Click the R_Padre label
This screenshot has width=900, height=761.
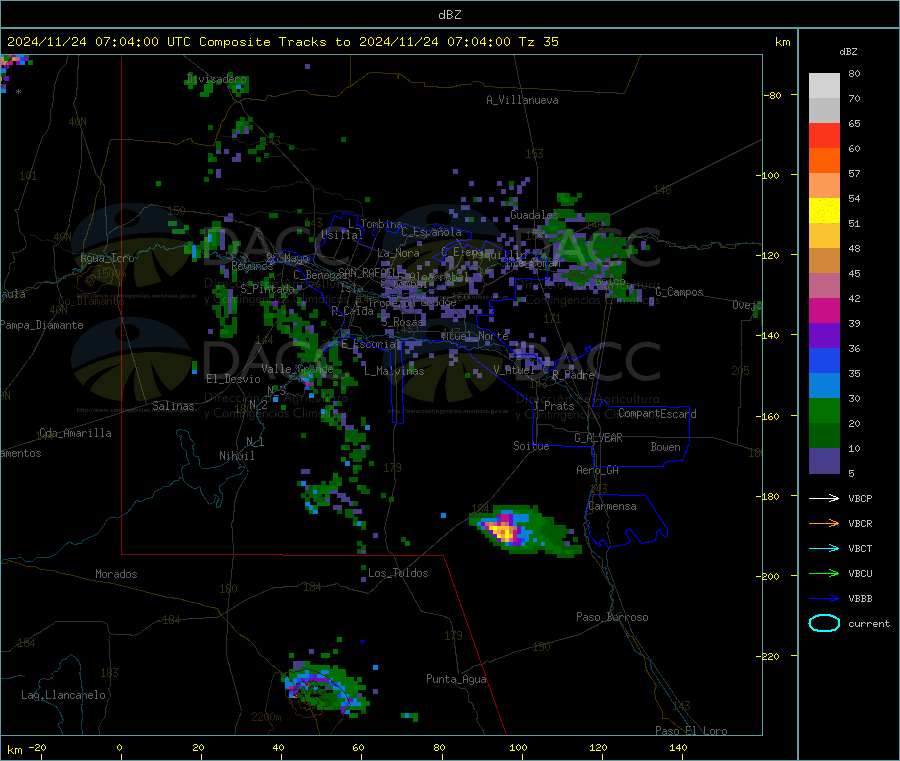coord(573,375)
